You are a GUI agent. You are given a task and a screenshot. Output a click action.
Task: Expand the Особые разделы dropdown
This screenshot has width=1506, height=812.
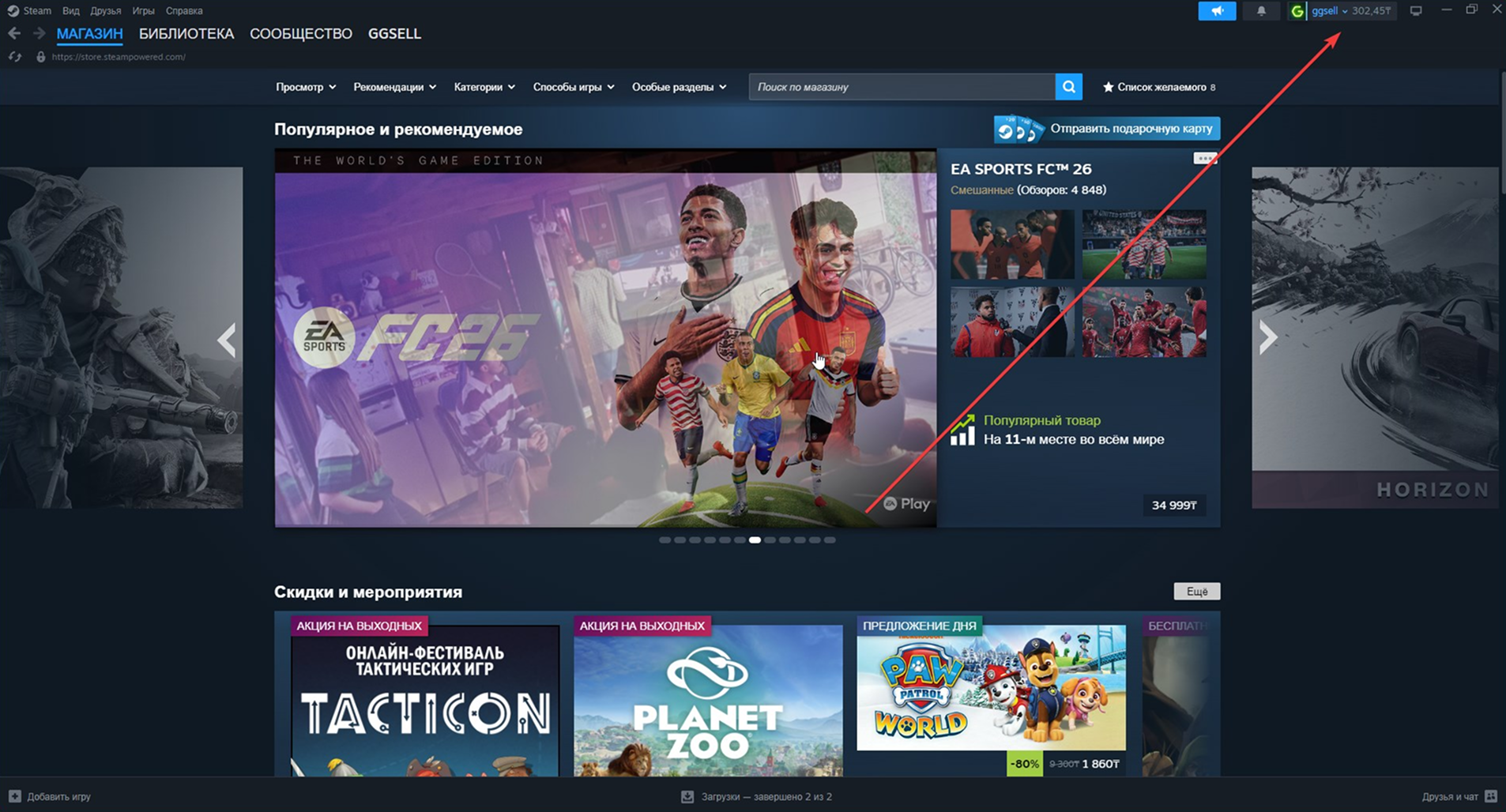pos(679,87)
